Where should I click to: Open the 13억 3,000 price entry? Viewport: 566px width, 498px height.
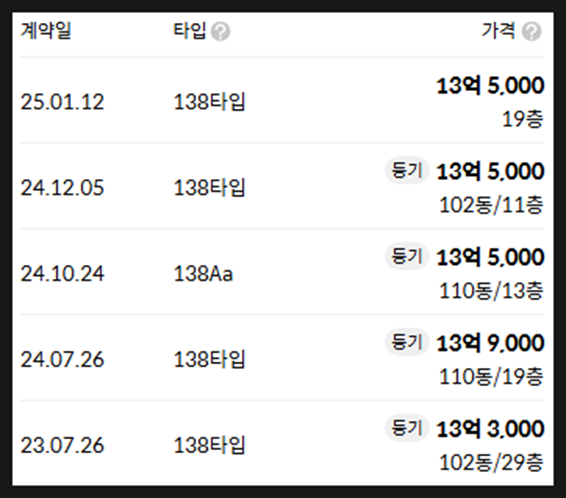click(490, 429)
